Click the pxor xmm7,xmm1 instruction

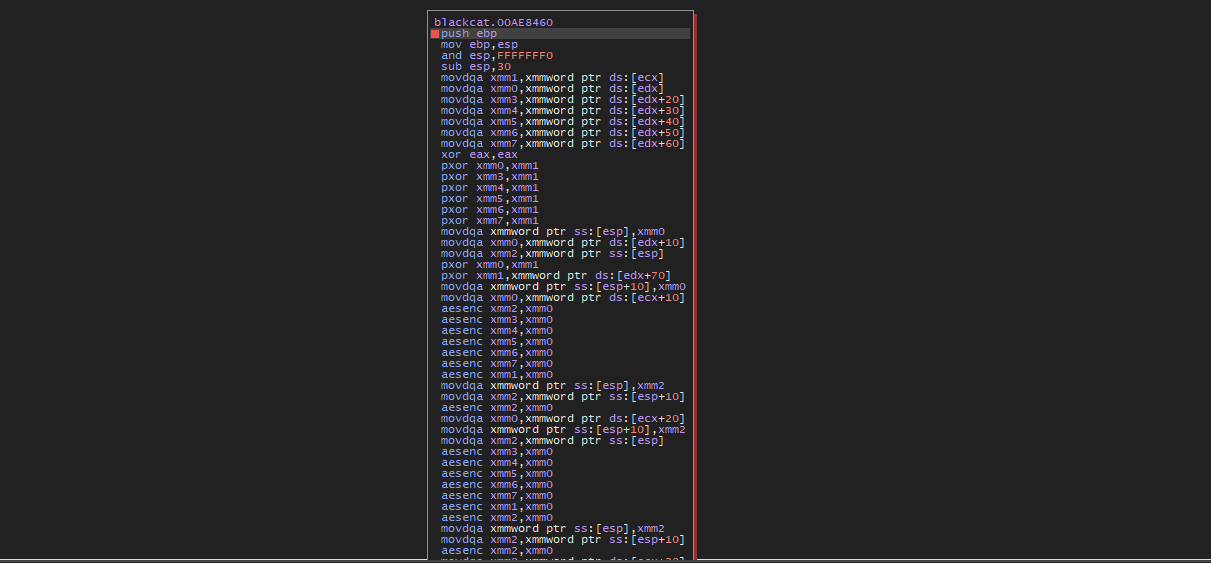coord(489,221)
